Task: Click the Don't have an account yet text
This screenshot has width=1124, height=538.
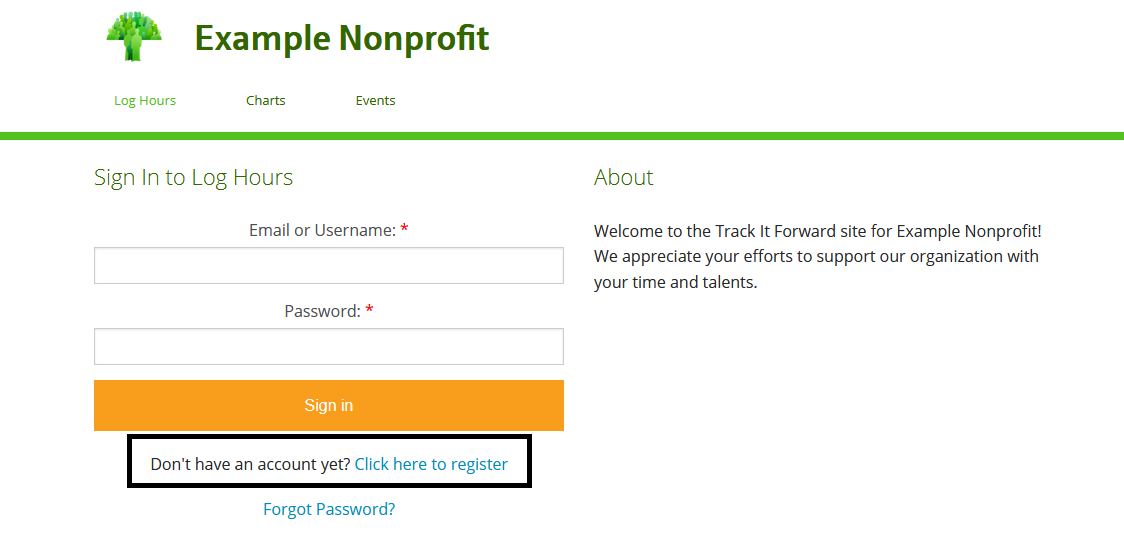Action: pos(250,464)
